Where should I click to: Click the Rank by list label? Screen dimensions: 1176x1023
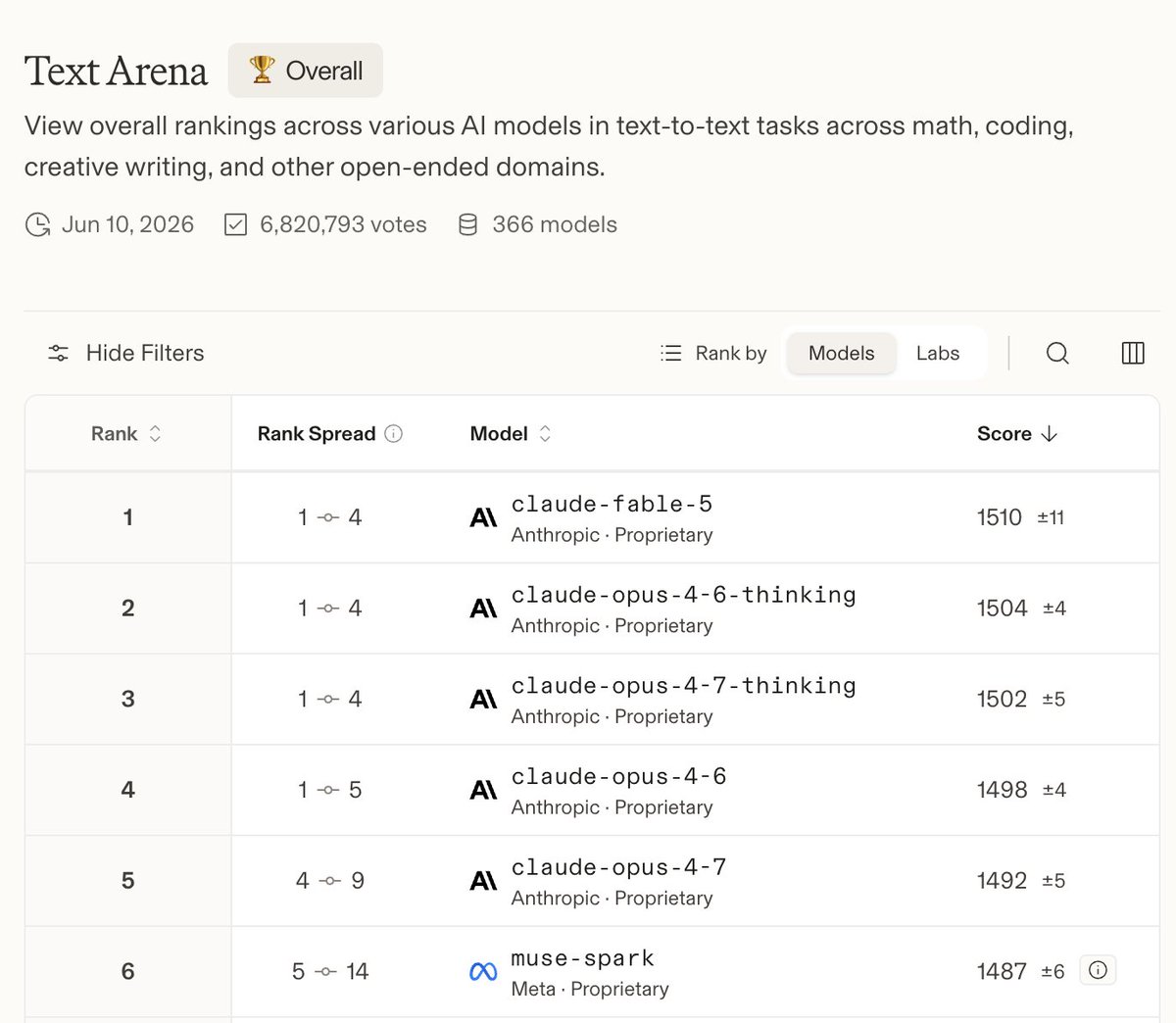[713, 353]
